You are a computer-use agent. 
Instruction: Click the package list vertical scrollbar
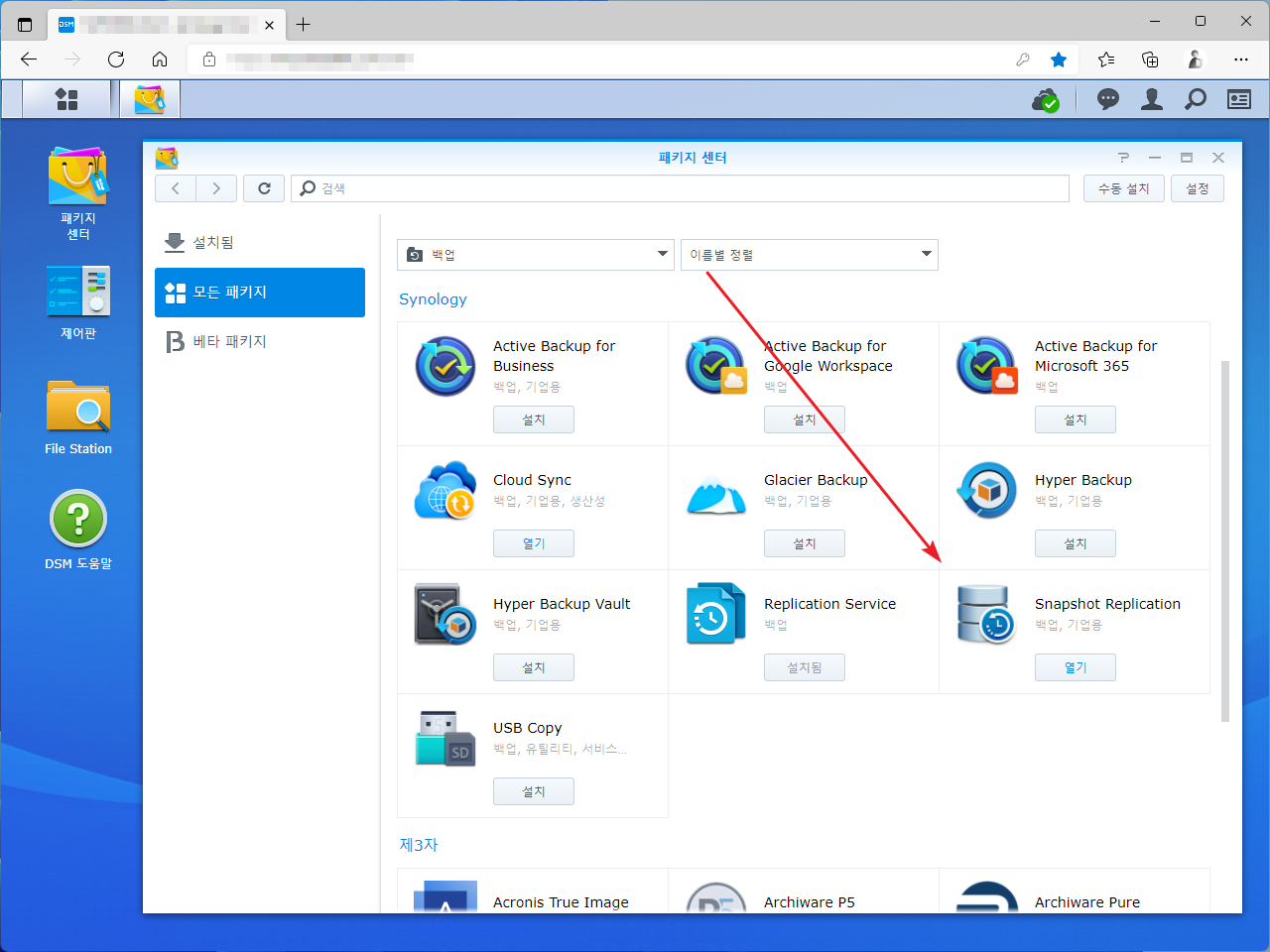(x=1225, y=540)
